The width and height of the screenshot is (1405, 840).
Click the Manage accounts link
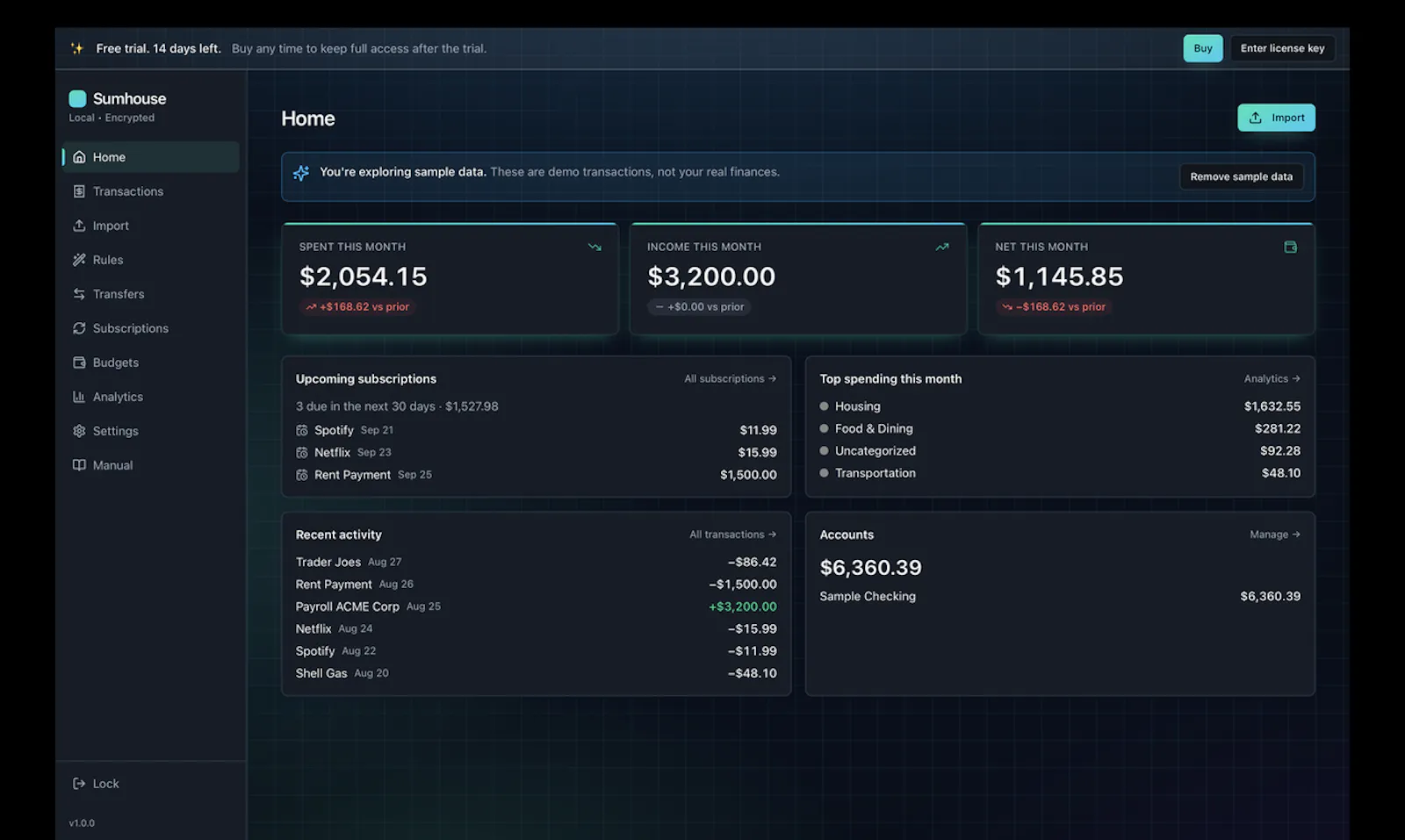pyautogui.click(x=1275, y=535)
